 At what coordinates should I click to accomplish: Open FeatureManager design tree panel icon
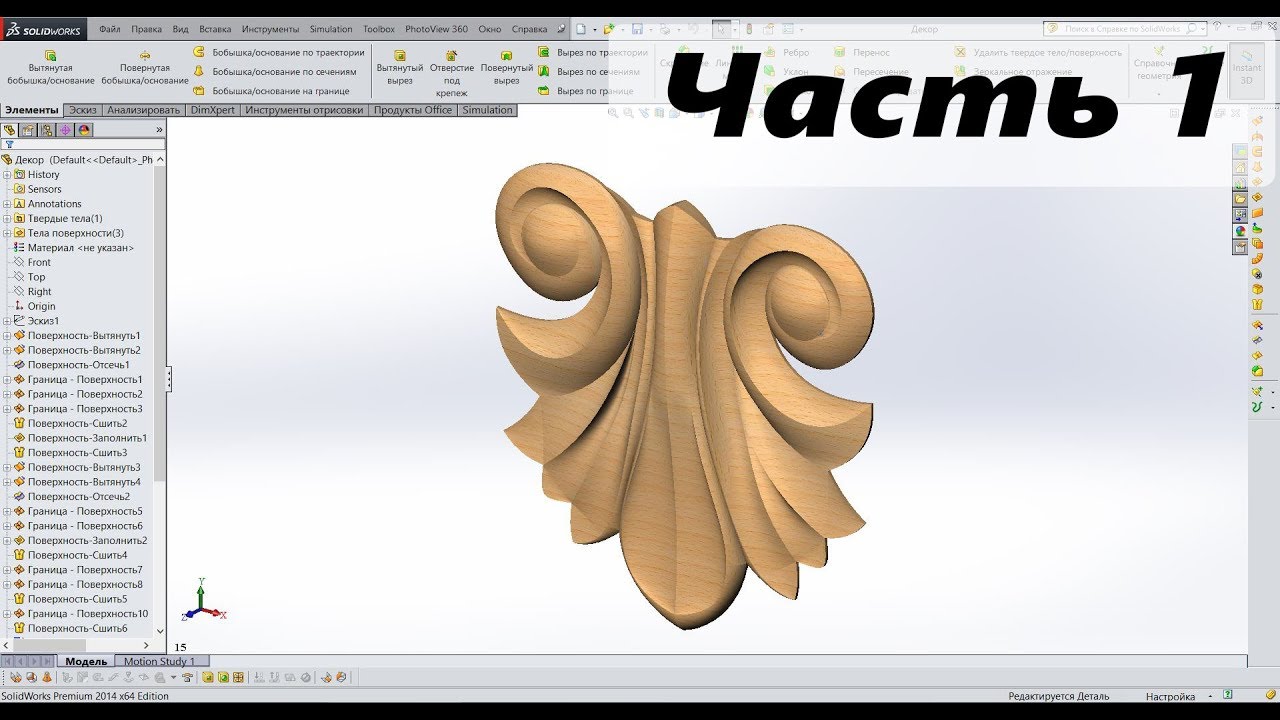tap(10, 129)
